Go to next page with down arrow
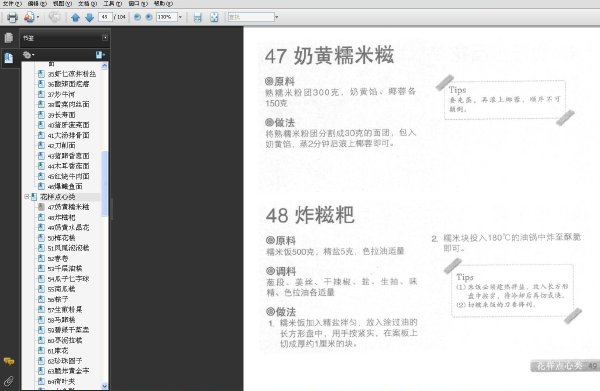Screen dimensions: 600x391 [x=89, y=17]
